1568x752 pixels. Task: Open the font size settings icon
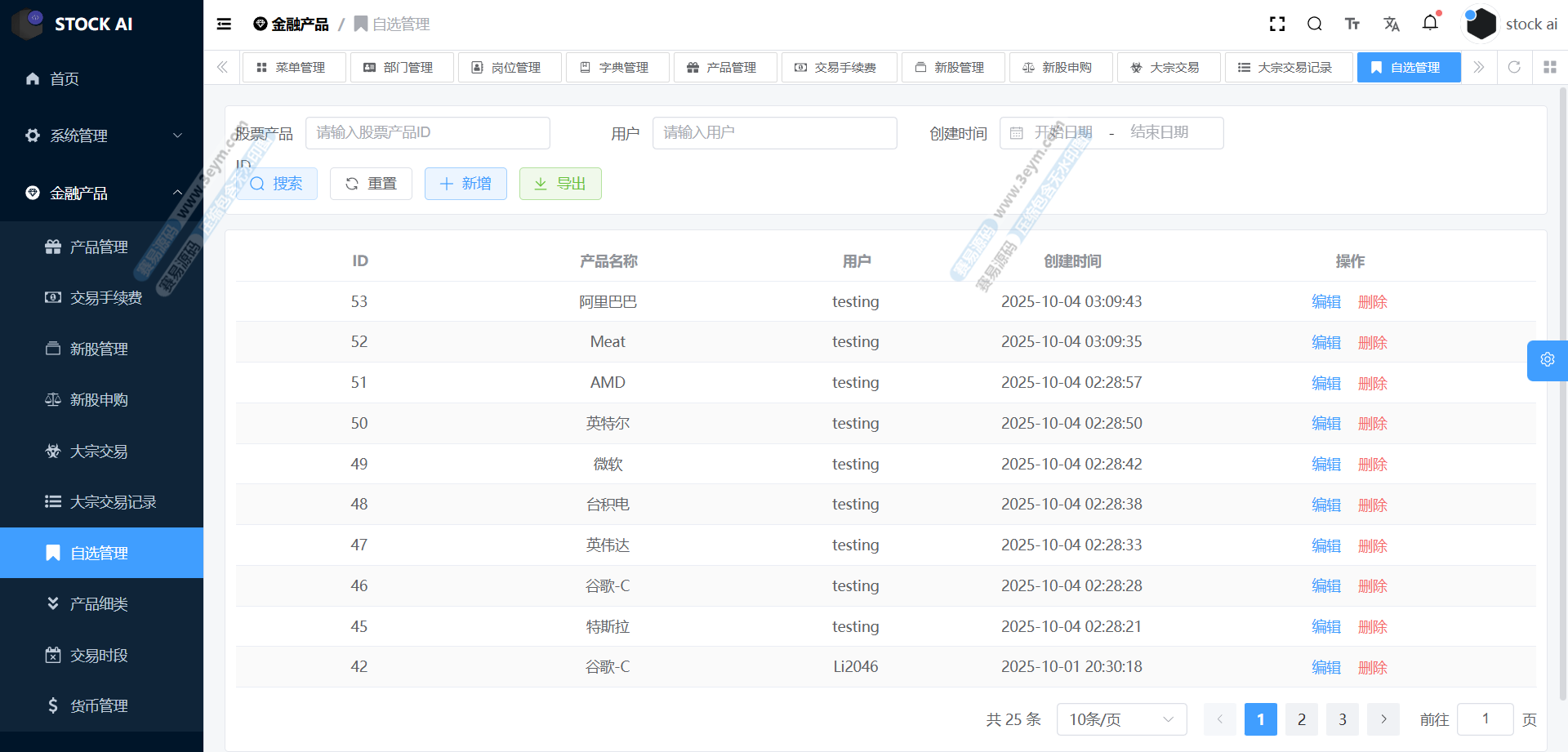(x=1352, y=24)
